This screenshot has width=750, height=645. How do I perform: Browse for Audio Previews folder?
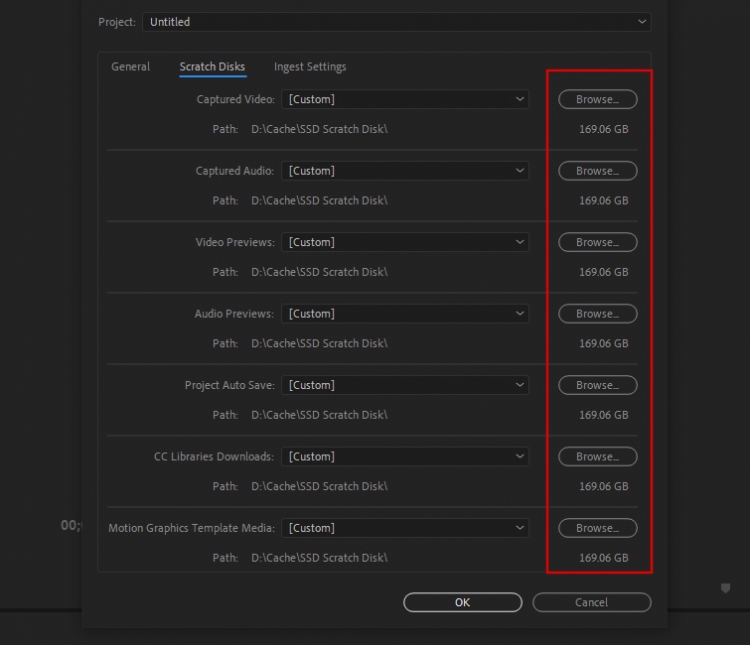[x=597, y=314]
